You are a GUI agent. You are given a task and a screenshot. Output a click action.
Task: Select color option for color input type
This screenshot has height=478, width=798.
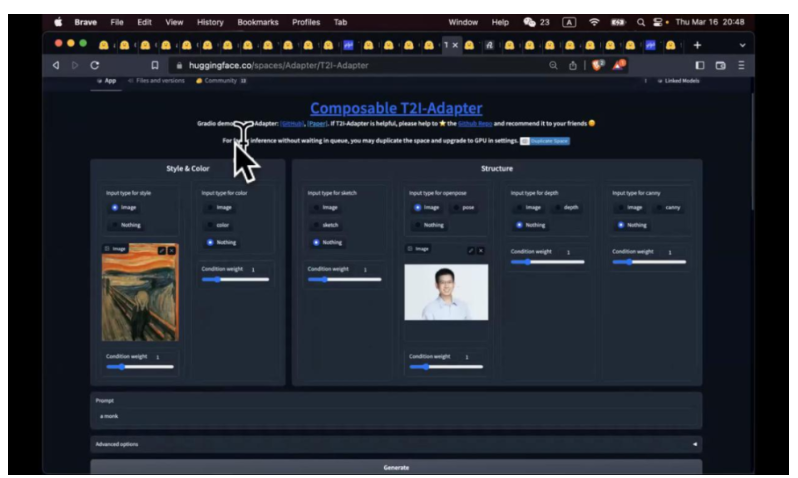218,225
